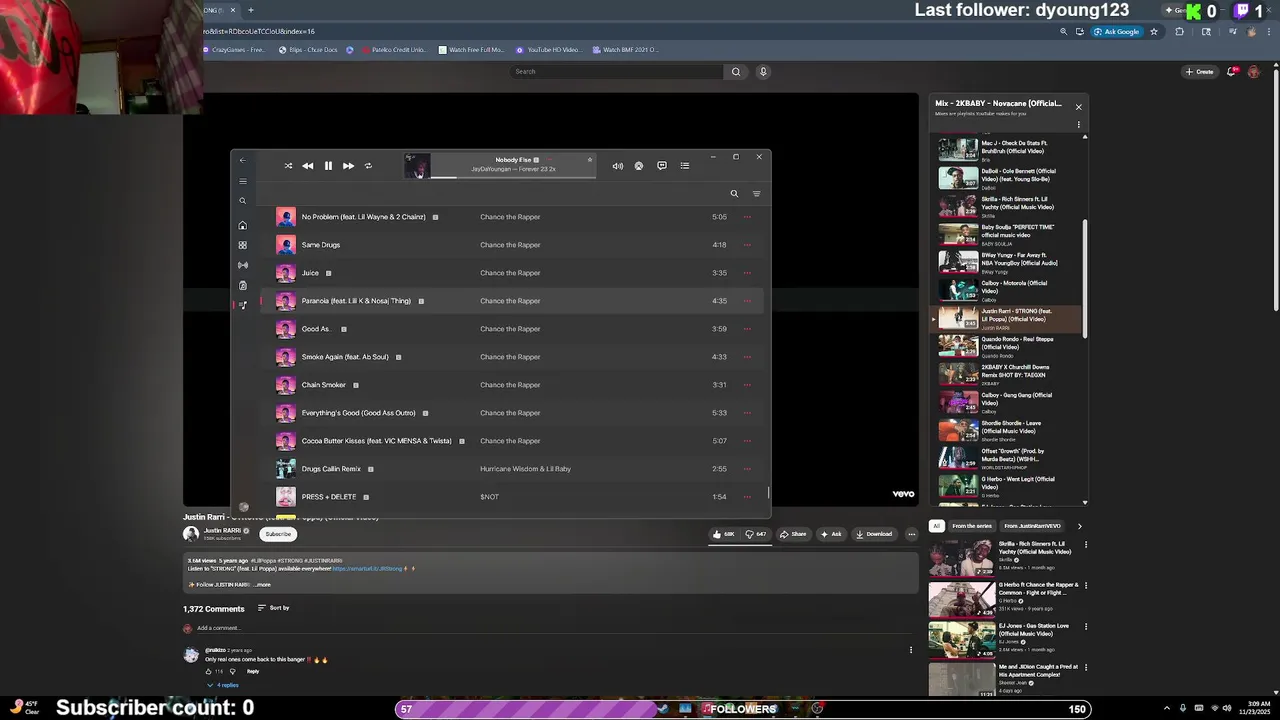Submit the YouTube search magnifier button
This screenshot has width=1280, height=720.
(x=736, y=72)
